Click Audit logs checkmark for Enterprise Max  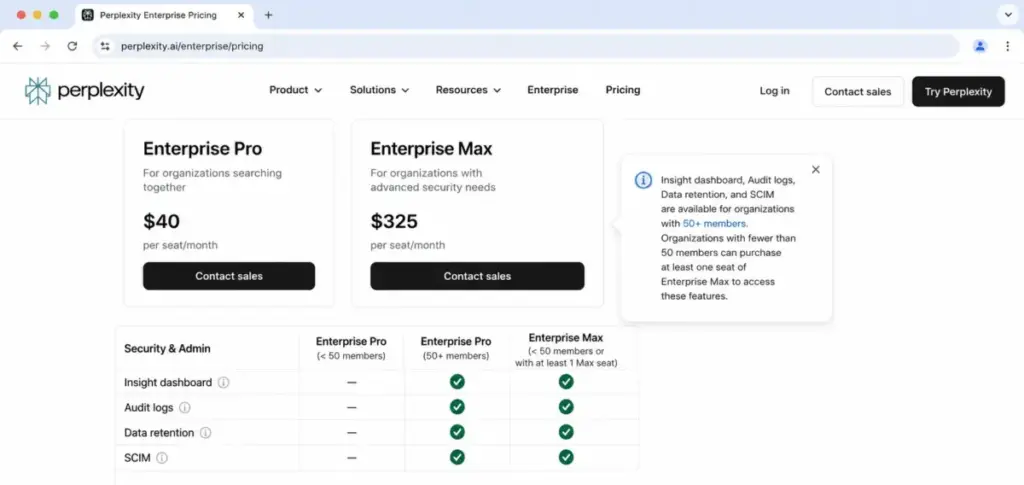(566, 407)
